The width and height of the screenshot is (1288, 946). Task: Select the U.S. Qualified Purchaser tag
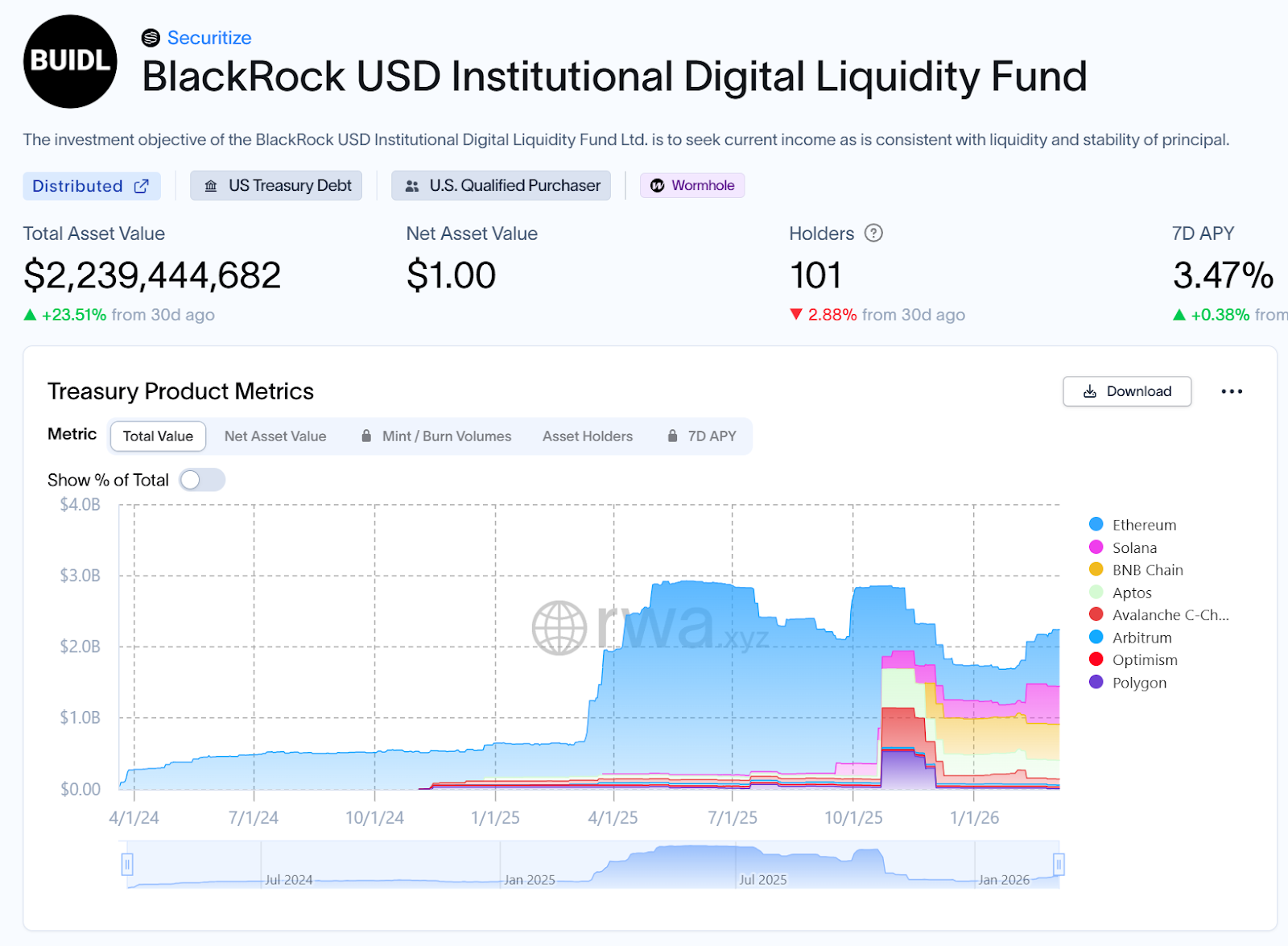[x=501, y=185]
